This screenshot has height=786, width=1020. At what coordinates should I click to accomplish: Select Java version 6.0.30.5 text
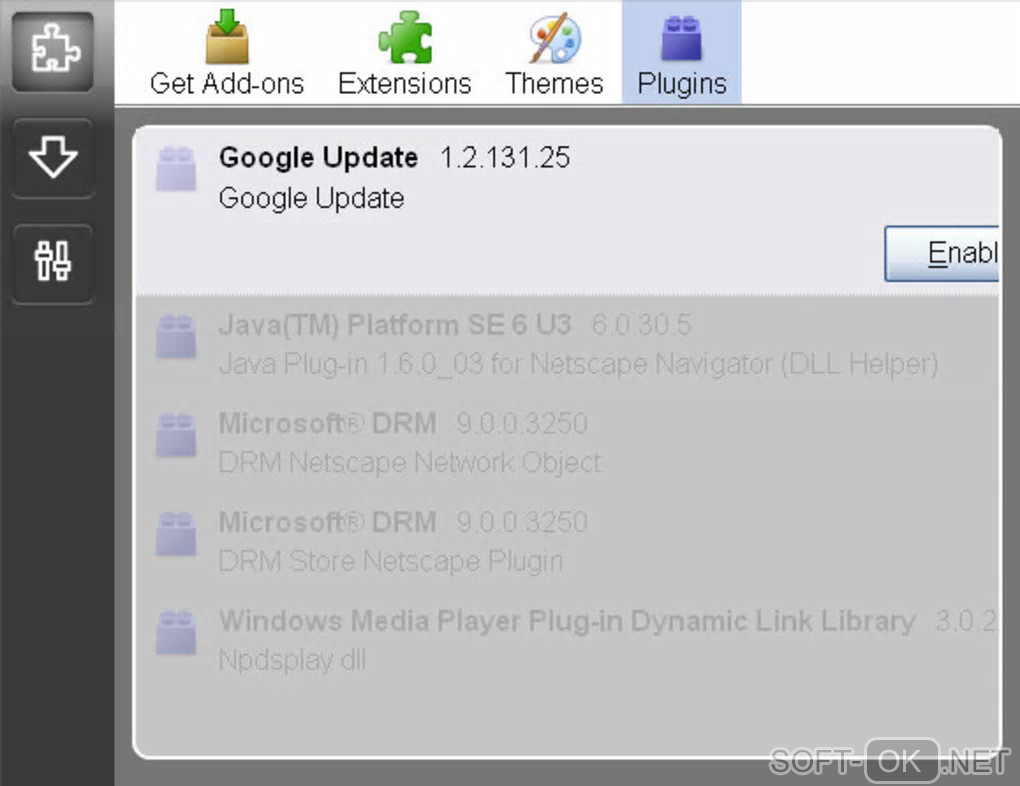641,325
